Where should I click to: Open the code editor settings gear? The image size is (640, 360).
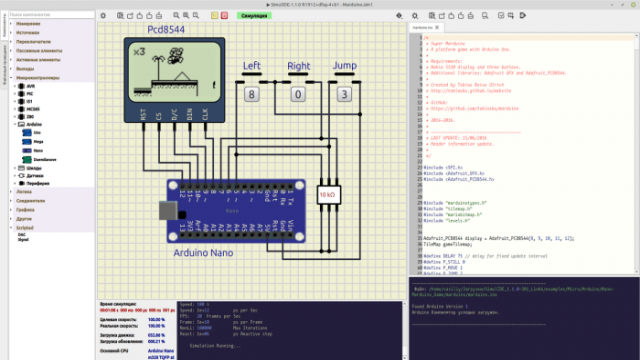415,16
